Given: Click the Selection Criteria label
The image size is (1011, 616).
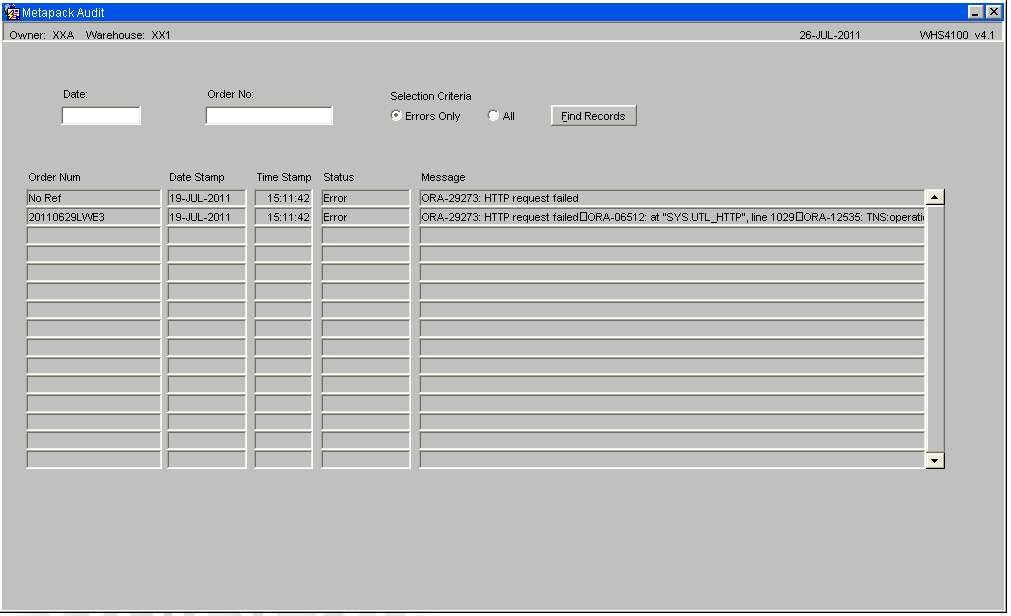Looking at the screenshot, I should [x=431, y=96].
